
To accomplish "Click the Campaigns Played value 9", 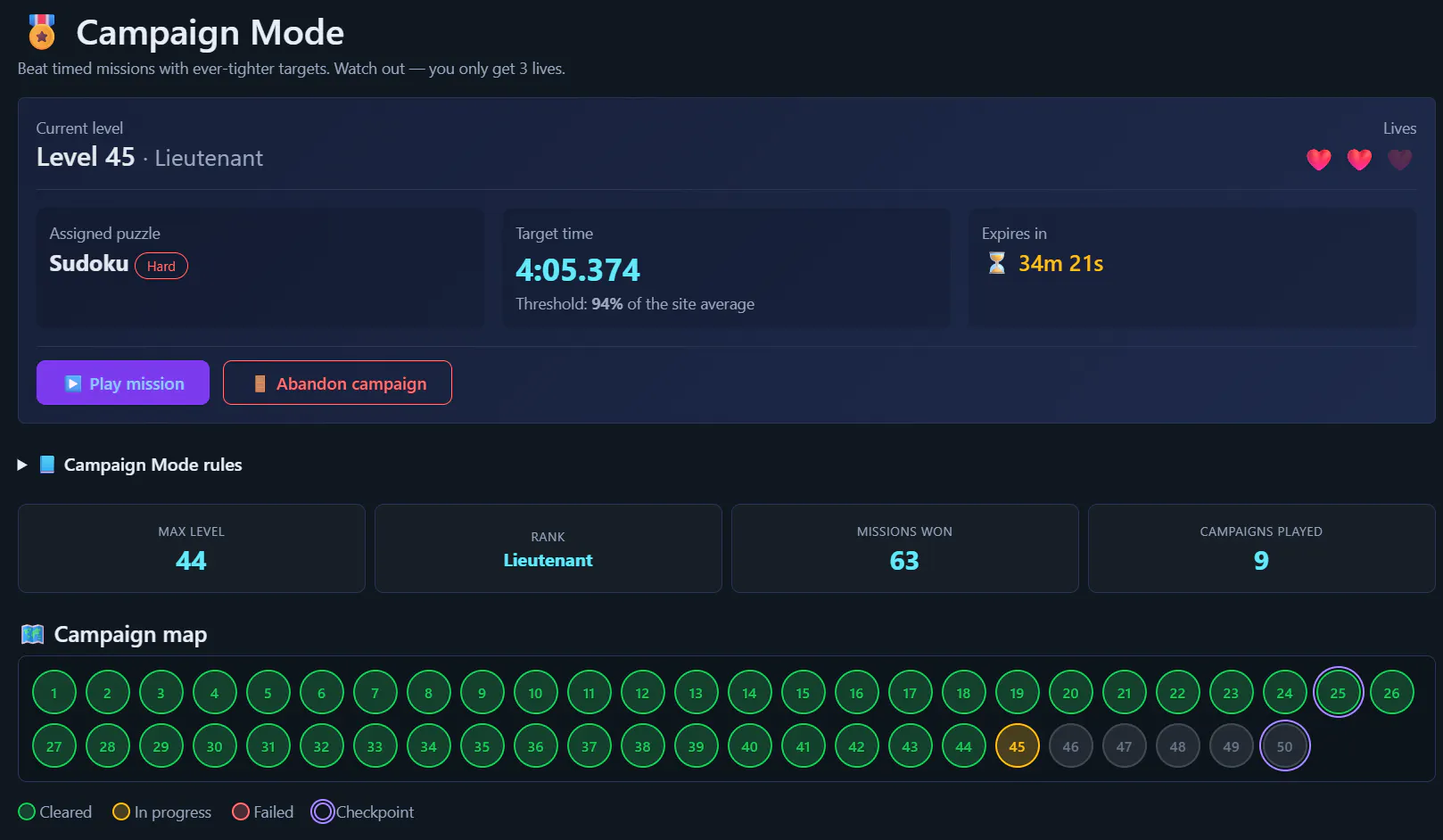I will 1261,561.
